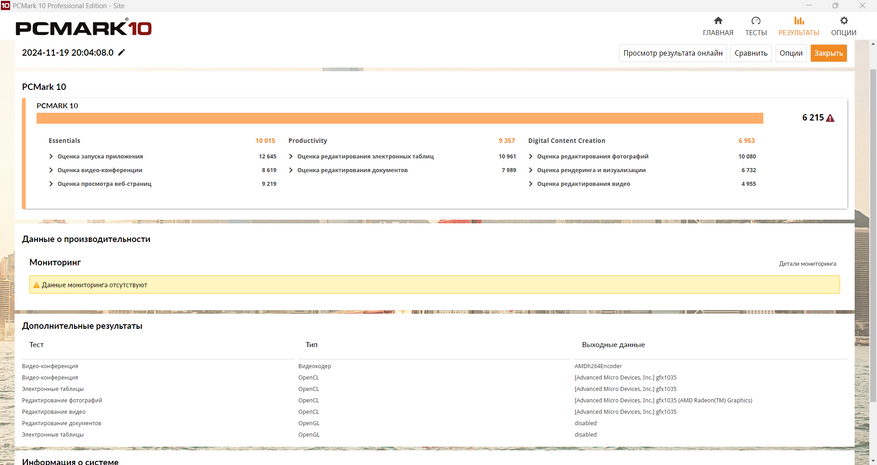Click the Тест column header

(x=36, y=345)
